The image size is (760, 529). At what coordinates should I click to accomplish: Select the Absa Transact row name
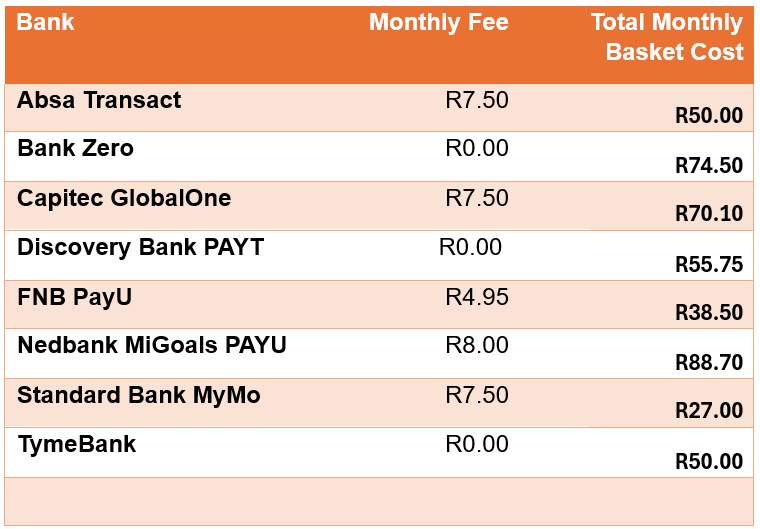pos(99,100)
